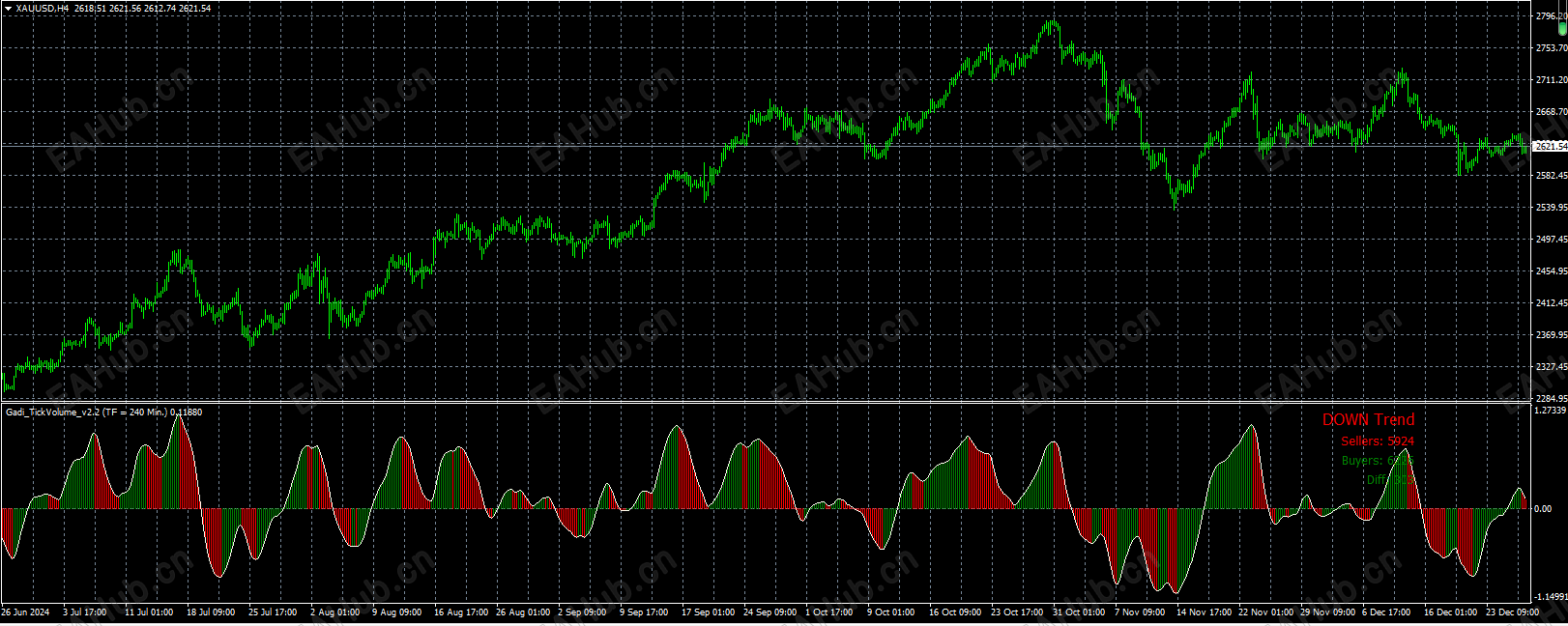
Task: Select the current price label 2621.54
Action: pos(1551,146)
